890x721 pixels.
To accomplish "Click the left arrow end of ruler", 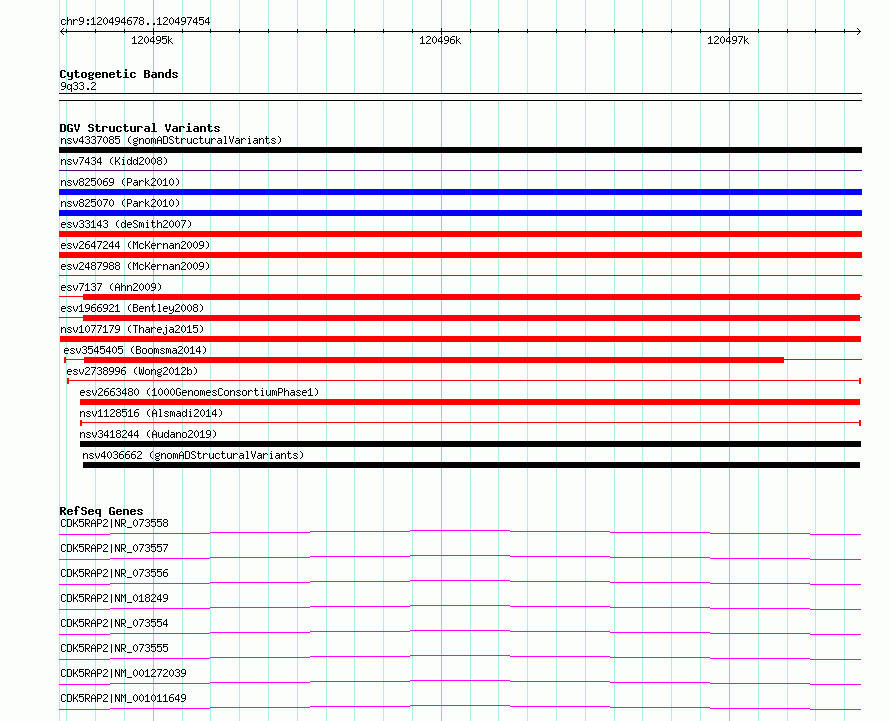I will pyautogui.click(x=63, y=31).
